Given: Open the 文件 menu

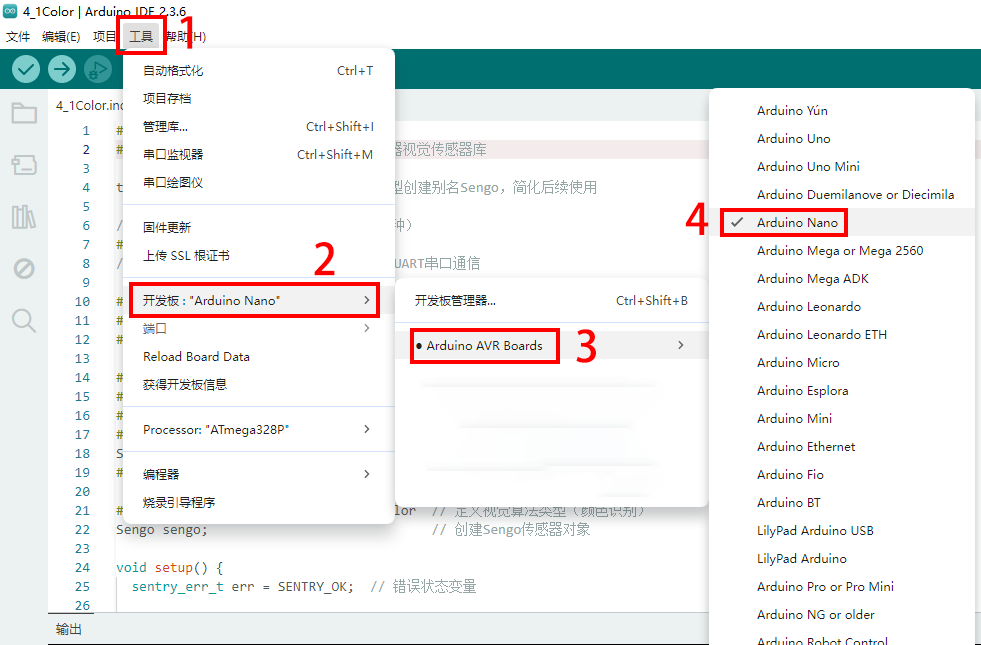Looking at the screenshot, I should coord(18,37).
